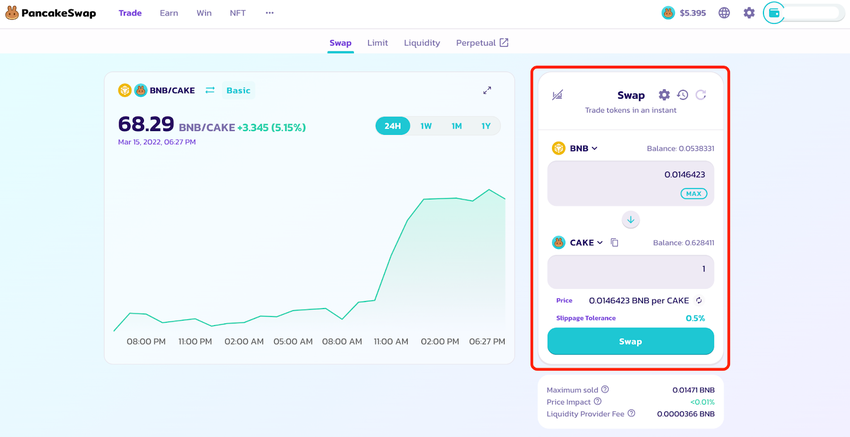Image resolution: width=850 pixels, height=437 pixels.
Task: Click the MAX button
Action: tap(693, 194)
